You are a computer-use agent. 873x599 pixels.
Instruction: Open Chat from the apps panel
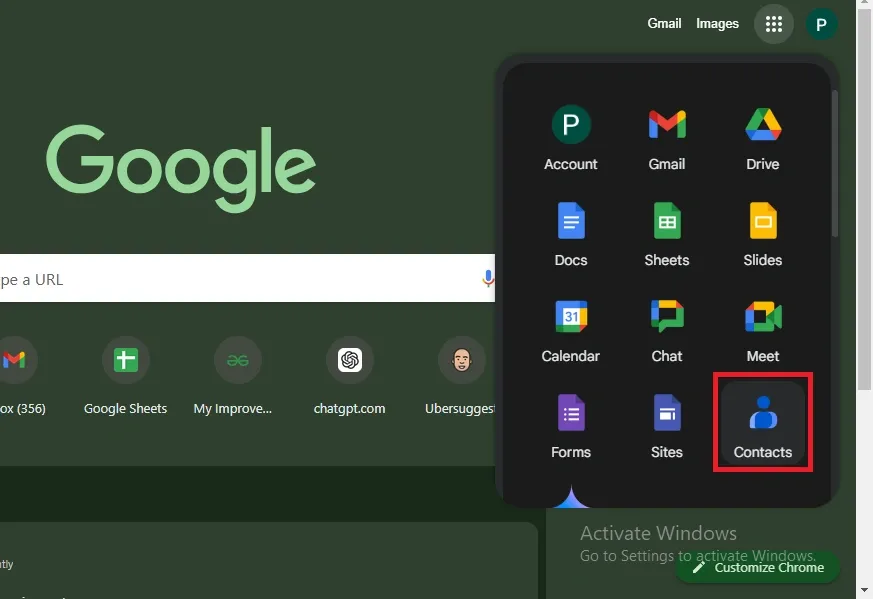click(x=666, y=331)
